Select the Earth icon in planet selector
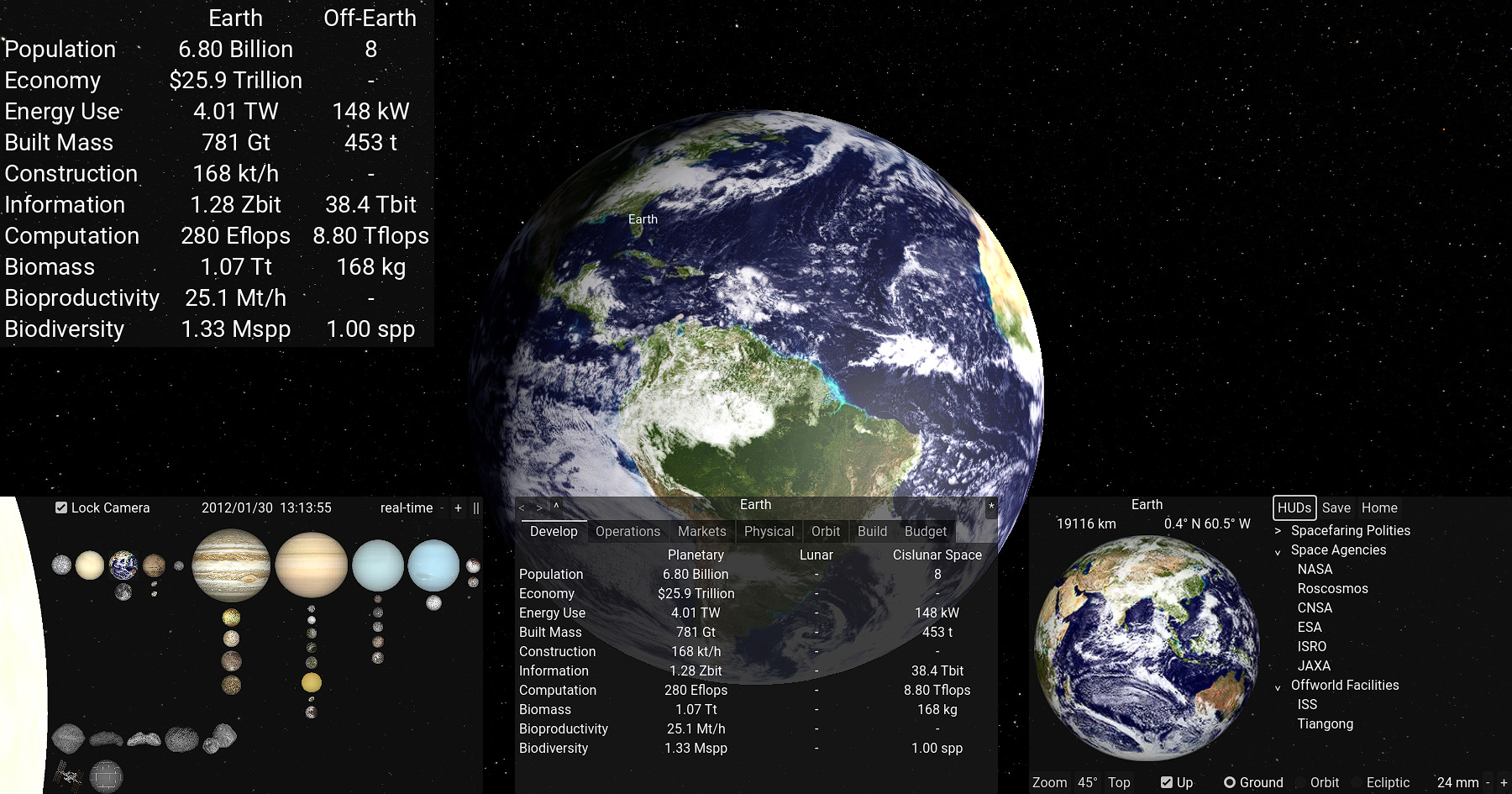1512x794 pixels. point(123,565)
